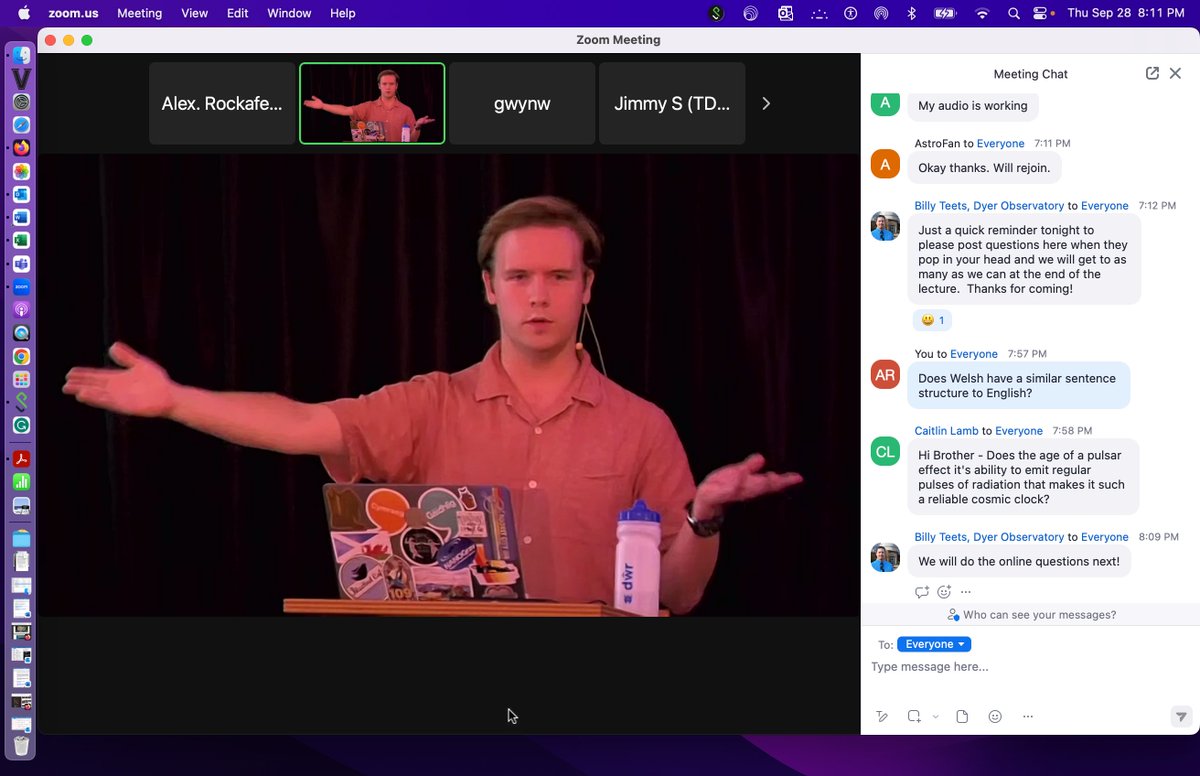
Task: Select gwynw's video thumbnail
Action: click(521, 103)
